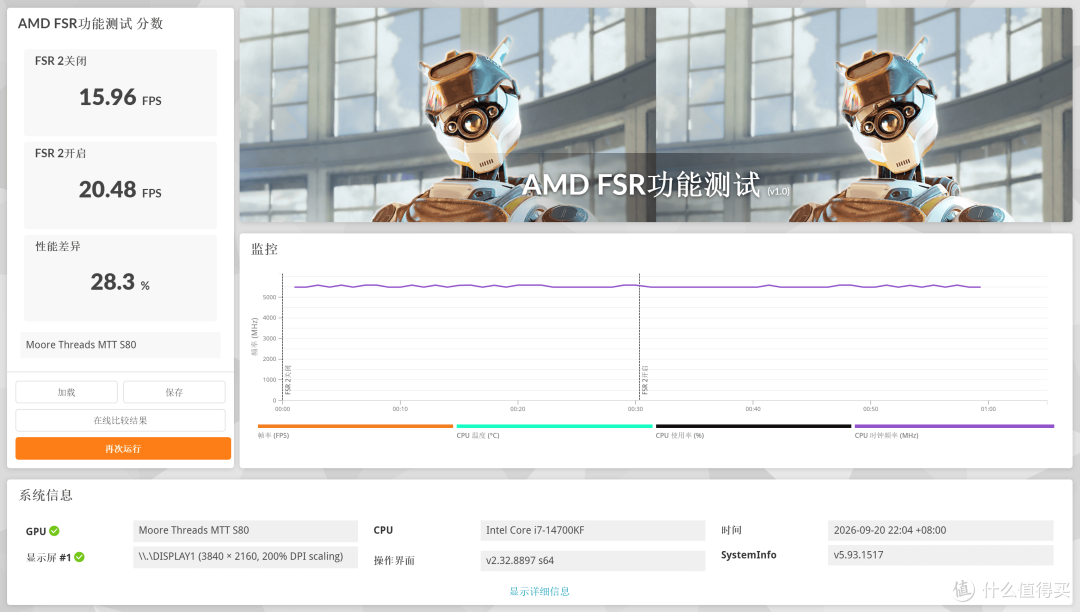The image size is (1080, 612).
Task: Click the AMD FSR feature test banner image
Action: click(x=656, y=115)
